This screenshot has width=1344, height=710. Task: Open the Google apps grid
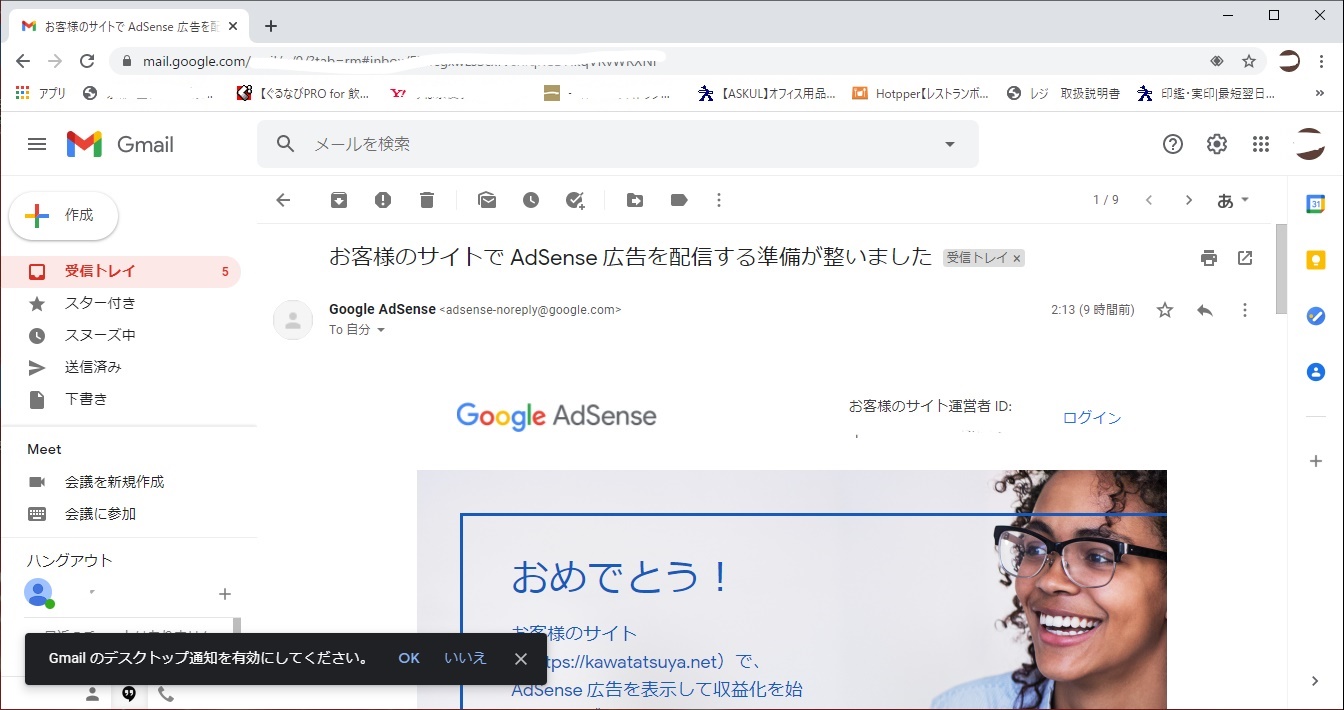pyautogui.click(x=1261, y=144)
